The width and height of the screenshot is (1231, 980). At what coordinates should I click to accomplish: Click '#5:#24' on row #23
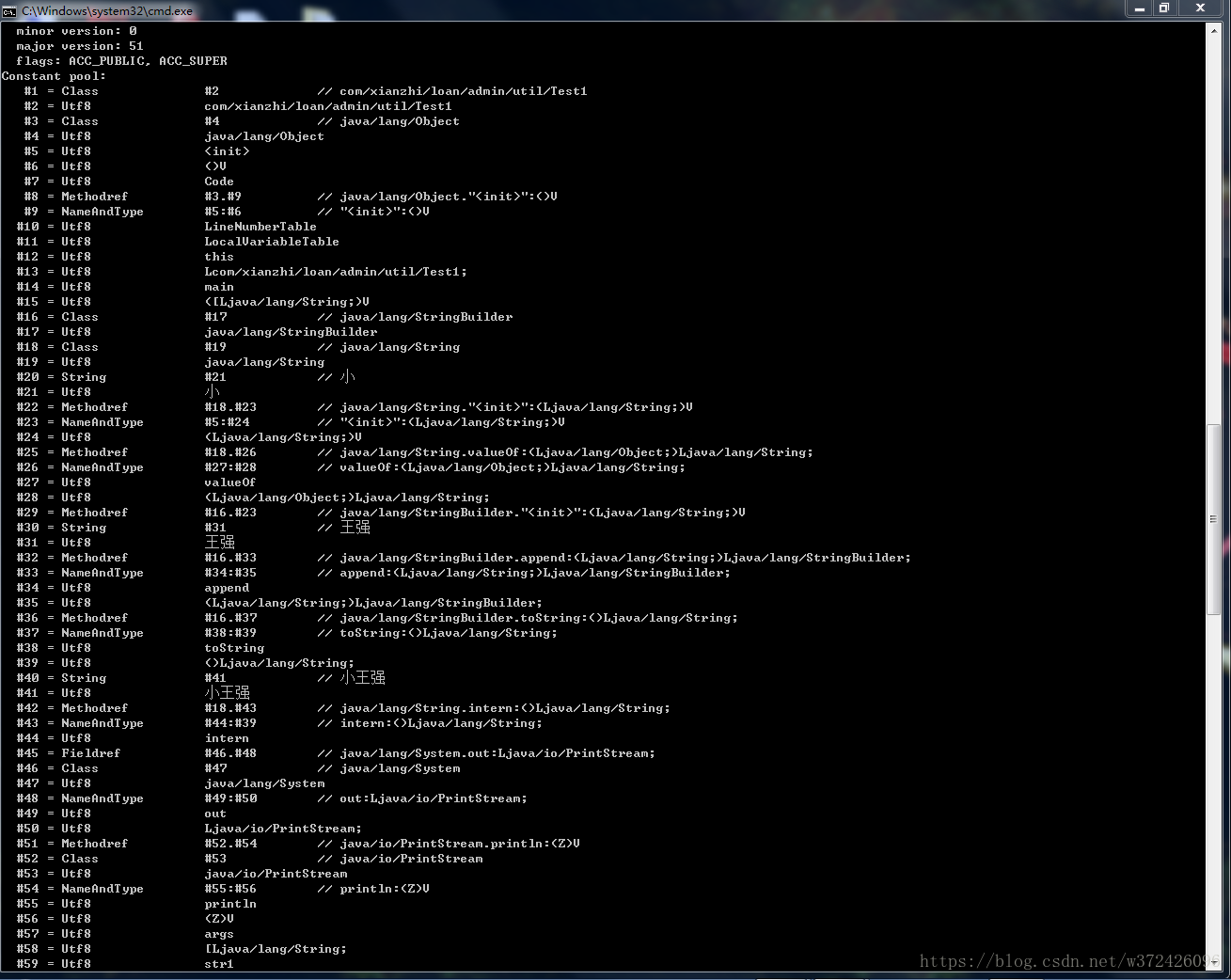(227, 422)
